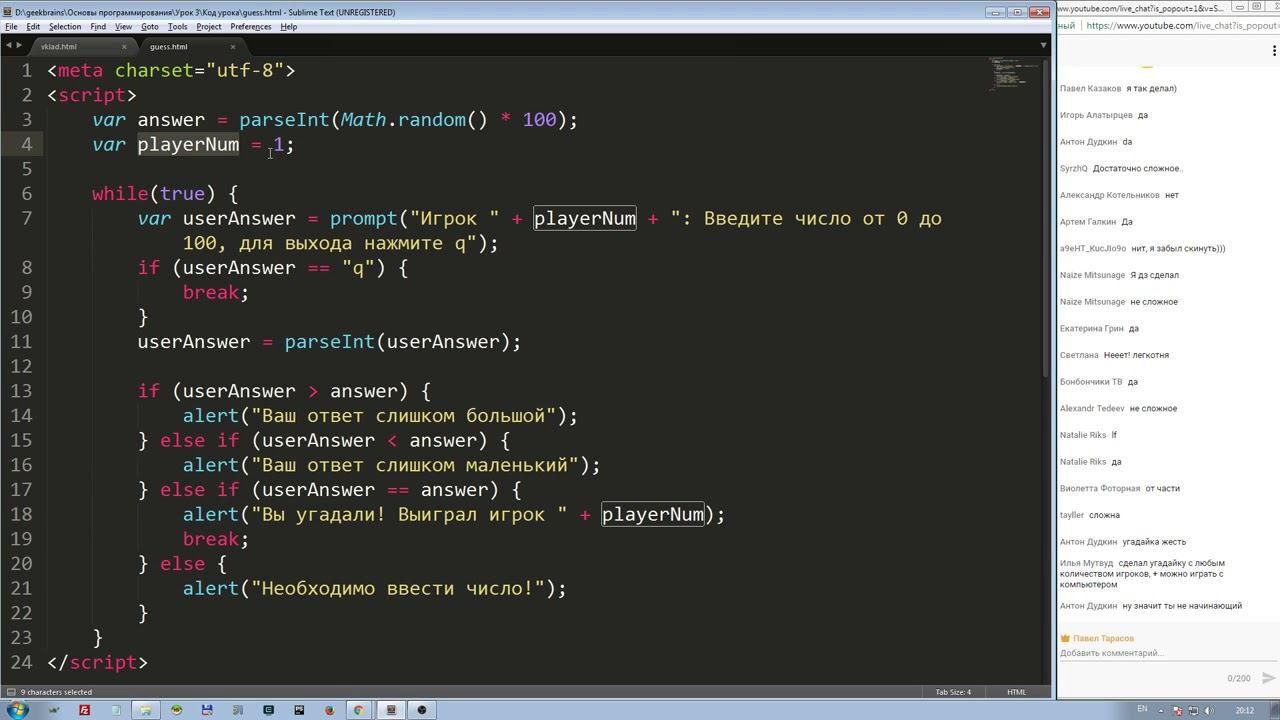
Task: Open the Preferences menu
Action: [x=250, y=27]
